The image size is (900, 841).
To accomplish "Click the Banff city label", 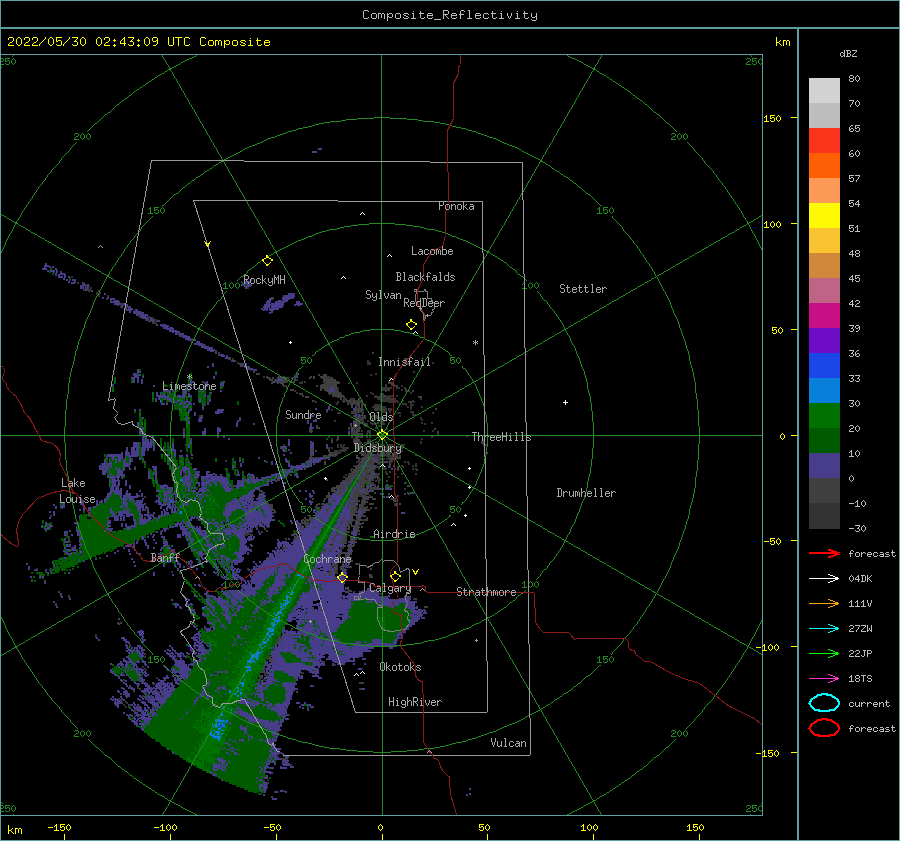I will click(x=165, y=557).
